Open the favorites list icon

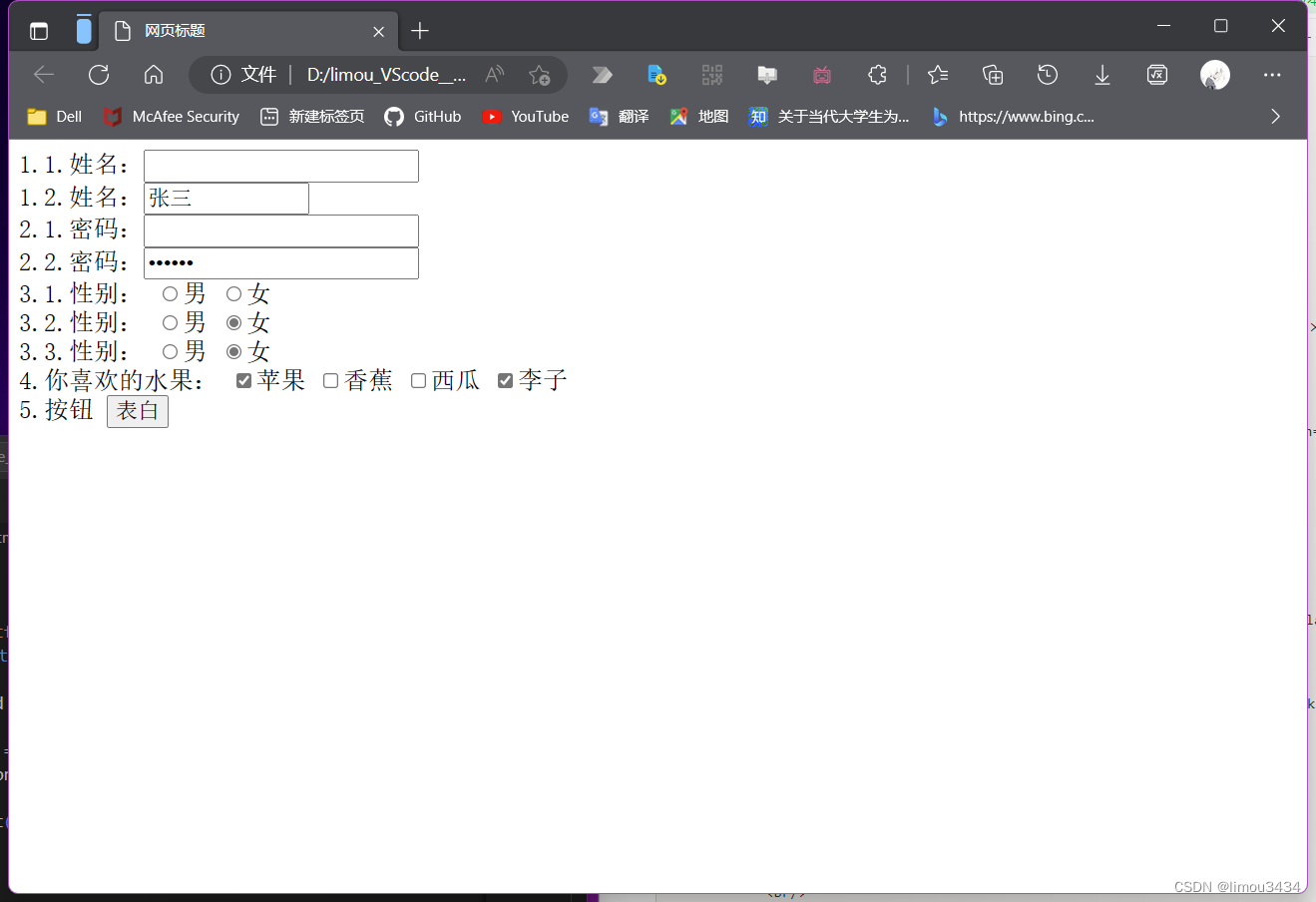[x=938, y=75]
